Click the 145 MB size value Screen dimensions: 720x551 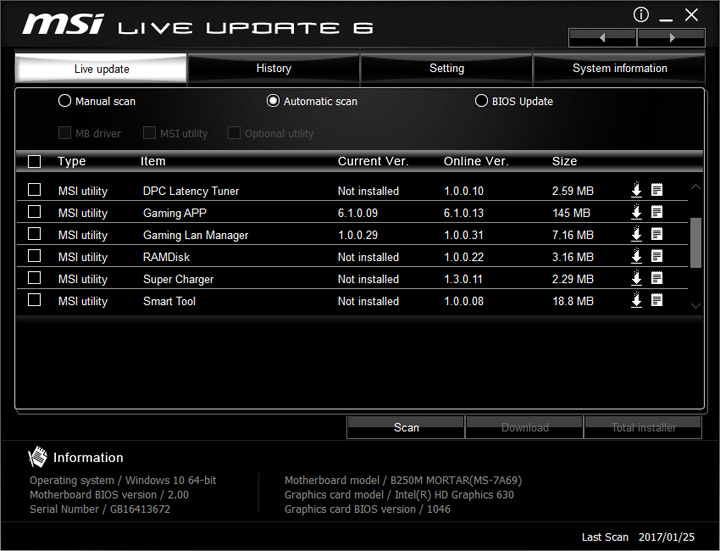[x=571, y=213]
